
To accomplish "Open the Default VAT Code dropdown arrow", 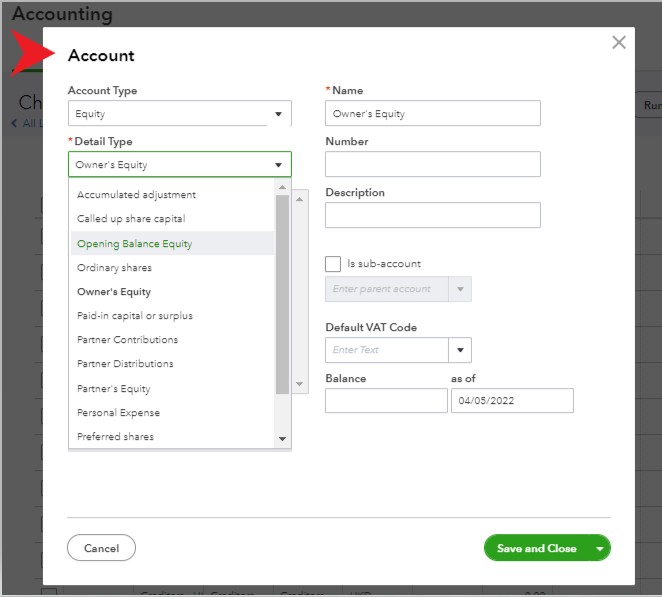I will [x=460, y=350].
